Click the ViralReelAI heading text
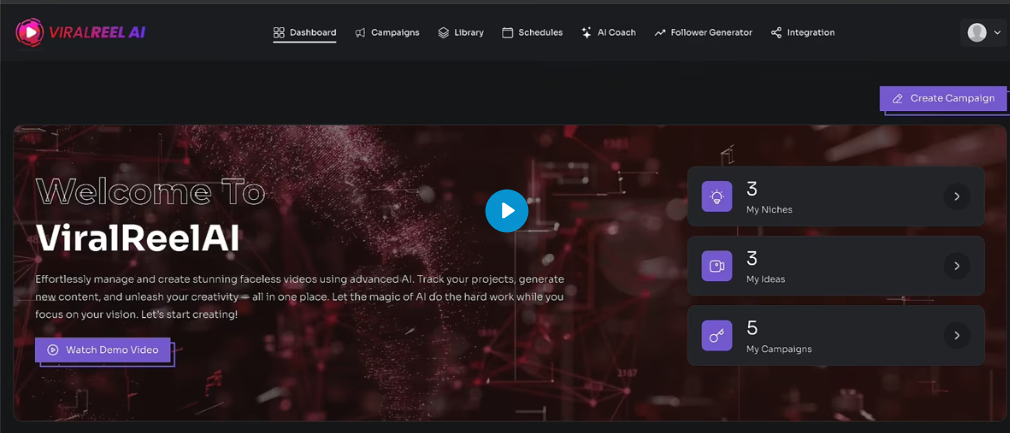 (x=138, y=238)
